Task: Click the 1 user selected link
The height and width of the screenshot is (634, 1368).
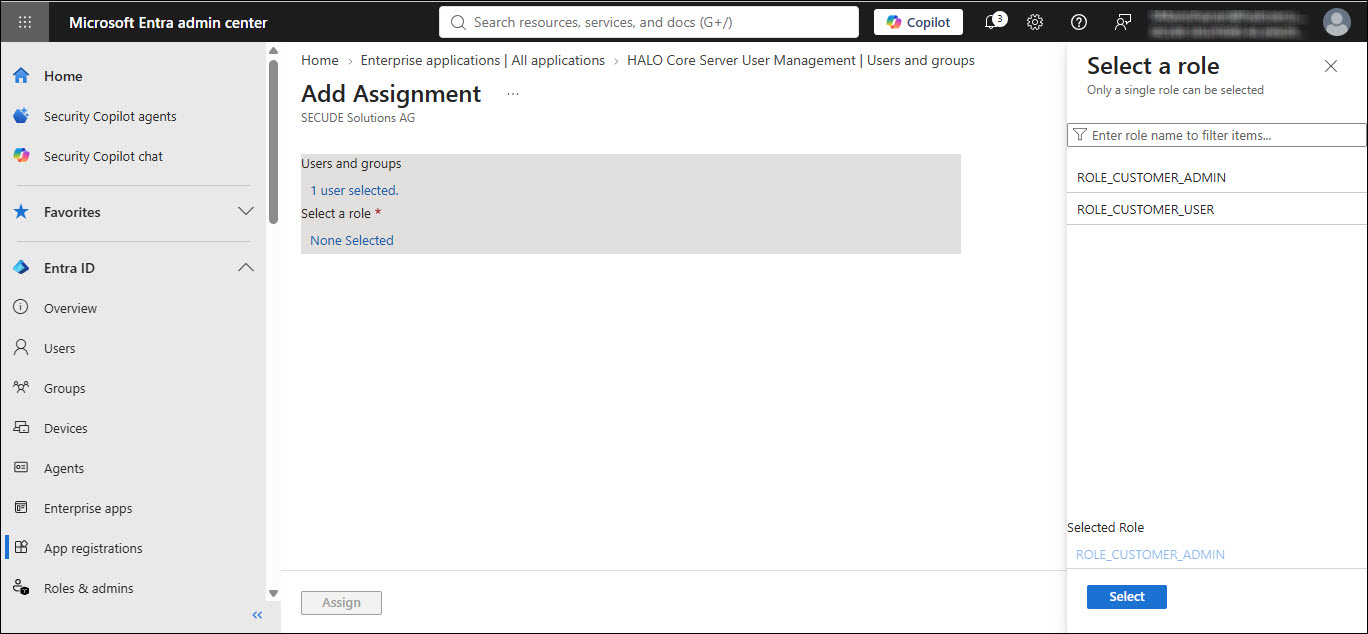Action: pyautogui.click(x=354, y=190)
